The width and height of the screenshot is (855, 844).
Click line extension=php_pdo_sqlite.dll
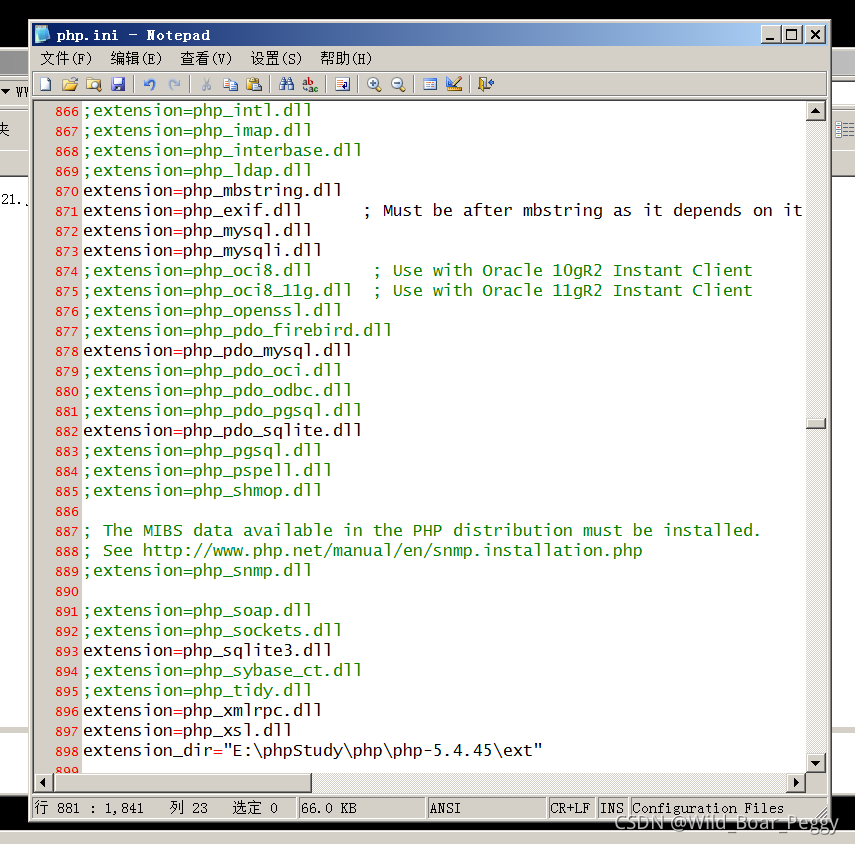[x=222, y=431]
